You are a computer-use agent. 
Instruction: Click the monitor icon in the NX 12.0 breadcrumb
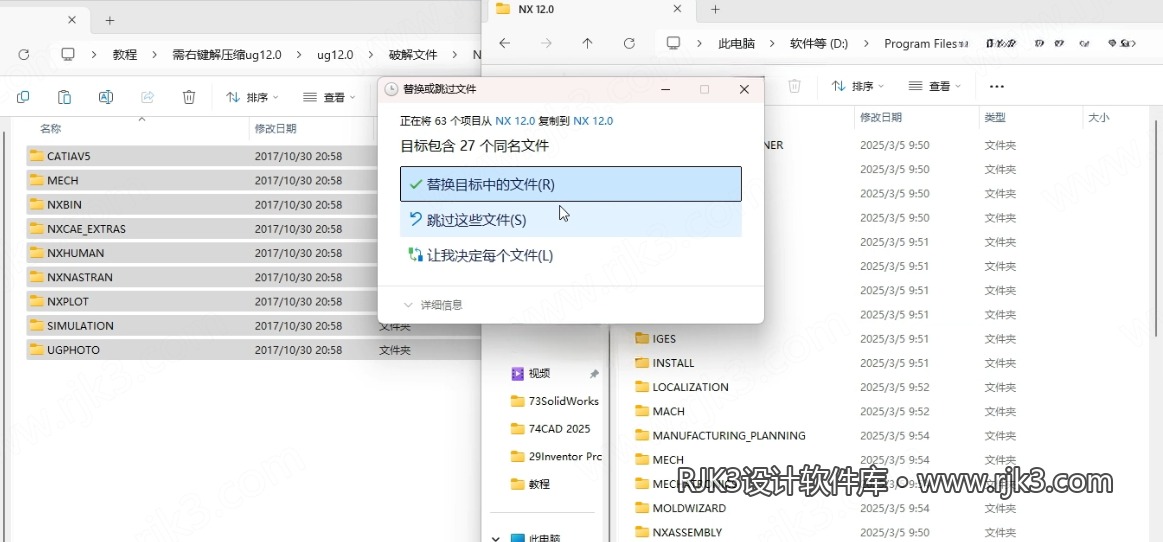(673, 43)
